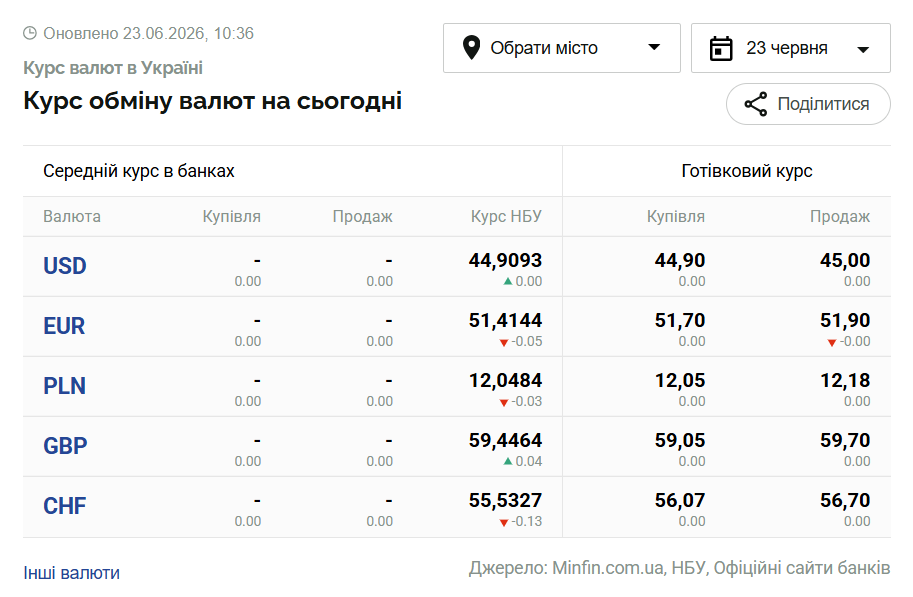Click GBP cash sell value 59,70

click(x=845, y=440)
